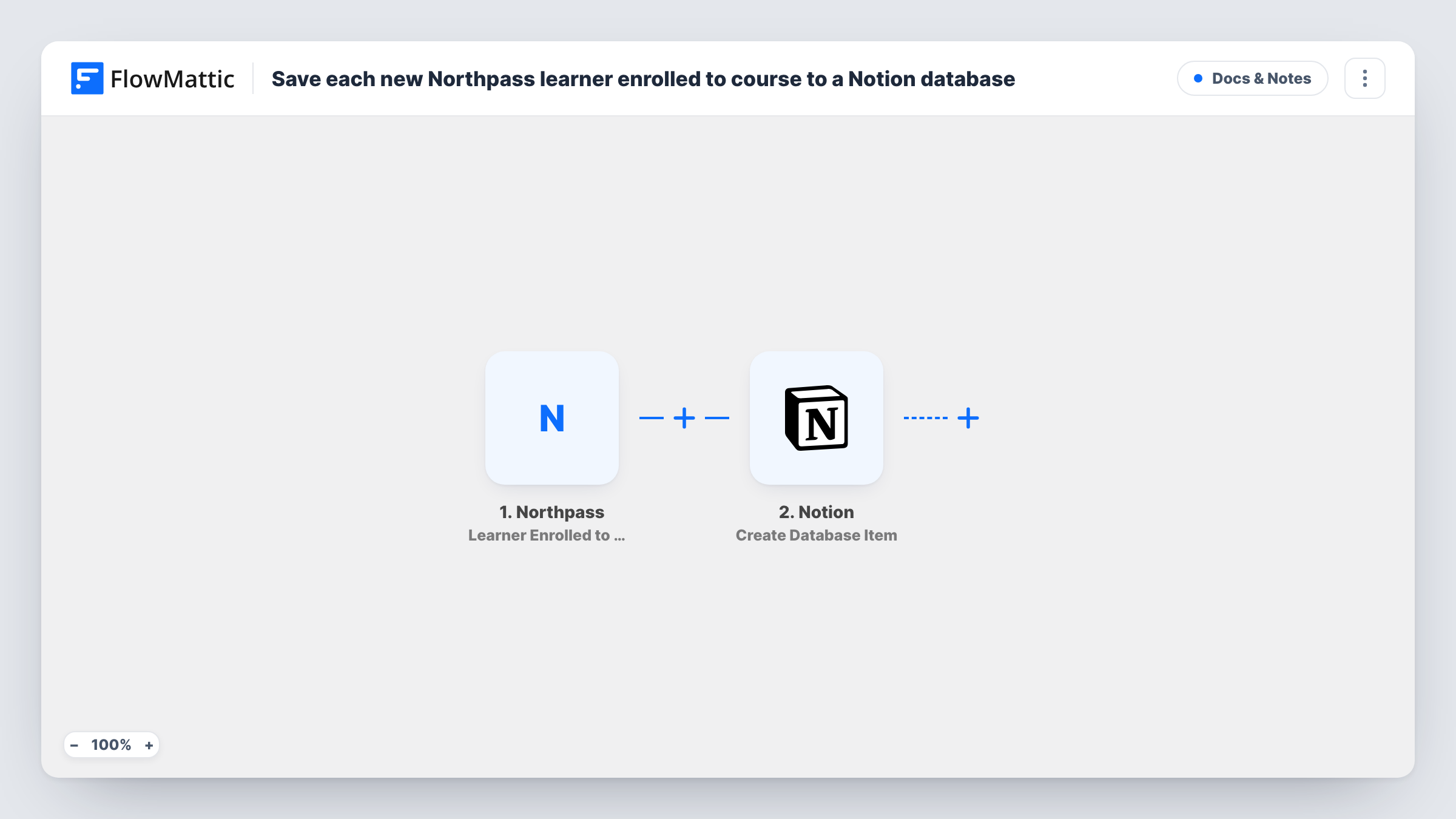Click the FlowMattic logo icon
The height and width of the screenshot is (819, 1456).
[87, 78]
